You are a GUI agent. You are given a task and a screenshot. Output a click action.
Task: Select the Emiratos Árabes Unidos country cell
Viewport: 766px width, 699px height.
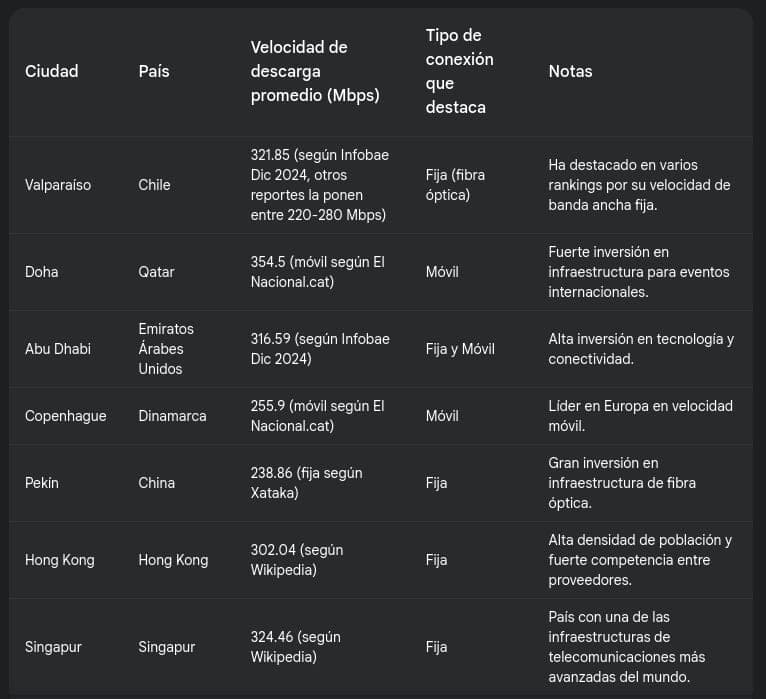[x=166, y=349]
